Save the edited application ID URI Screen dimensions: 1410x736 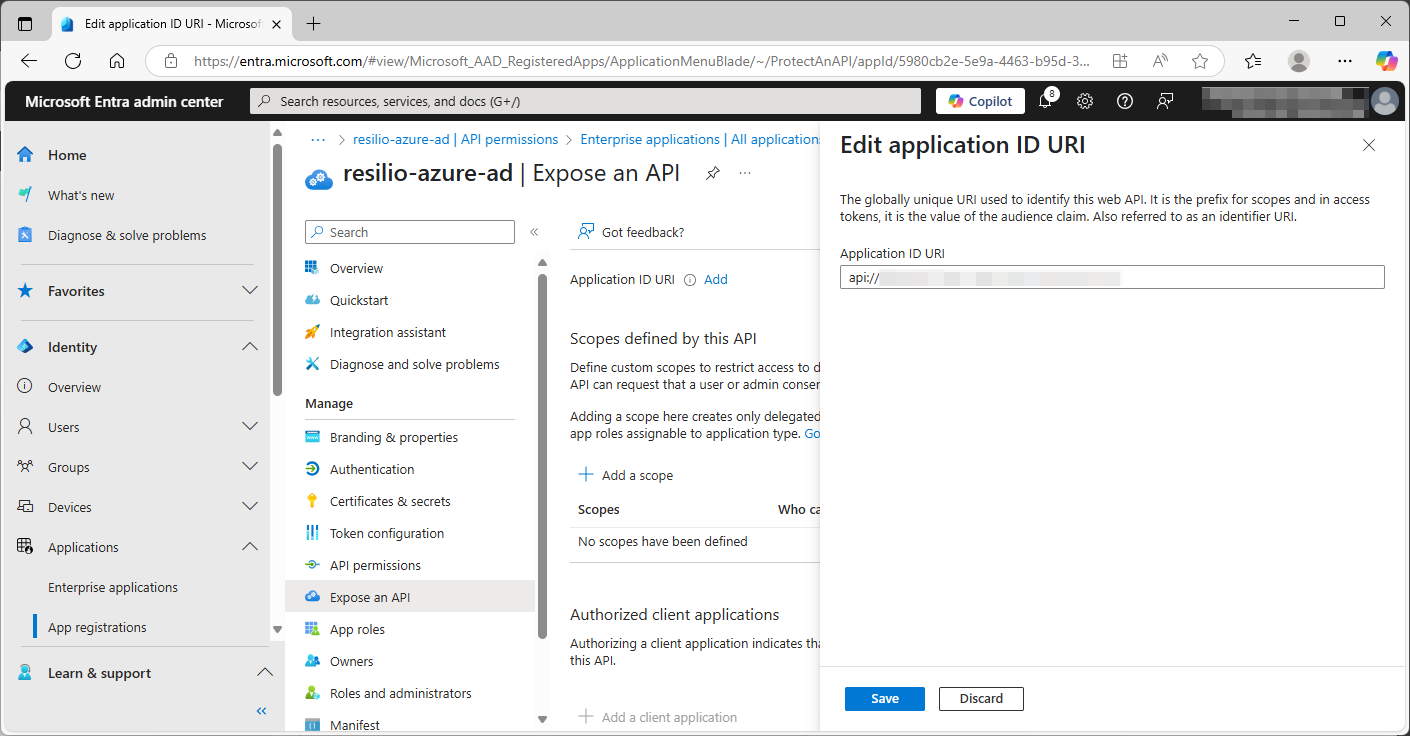[884, 698]
